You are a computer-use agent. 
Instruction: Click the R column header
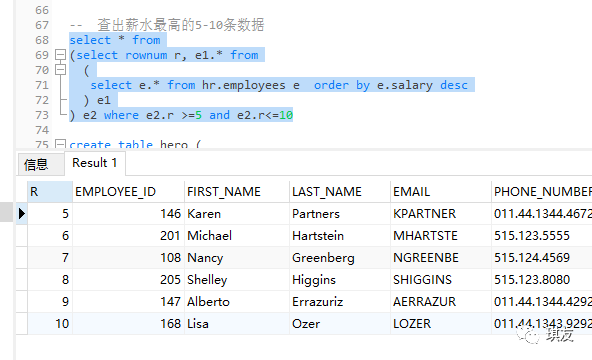pyautogui.click(x=50, y=192)
